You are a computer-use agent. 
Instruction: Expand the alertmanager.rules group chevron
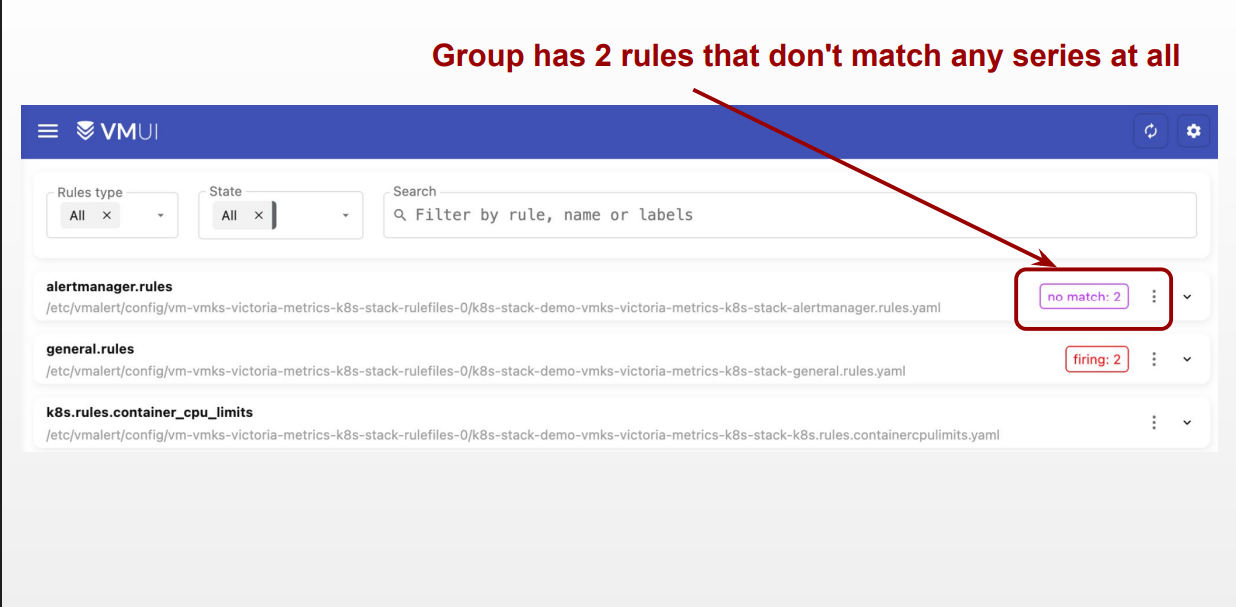1187,297
